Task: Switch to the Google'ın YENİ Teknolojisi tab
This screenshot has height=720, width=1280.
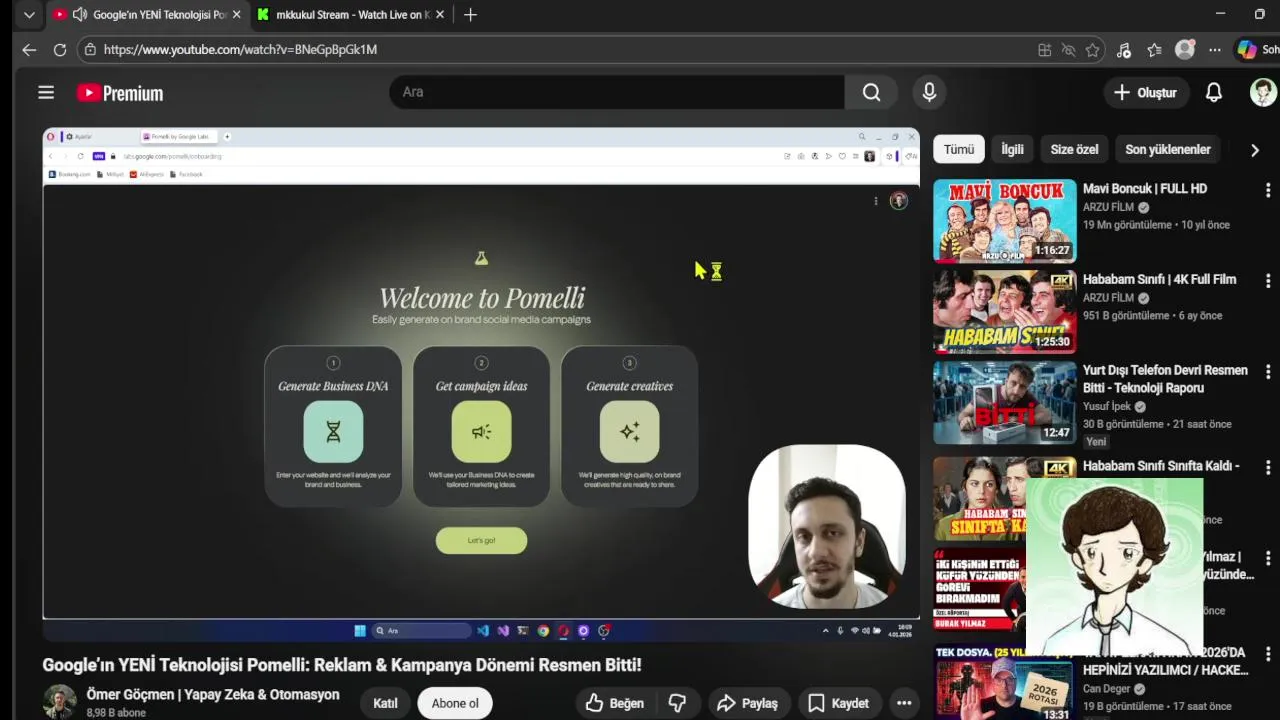Action: pos(148,15)
